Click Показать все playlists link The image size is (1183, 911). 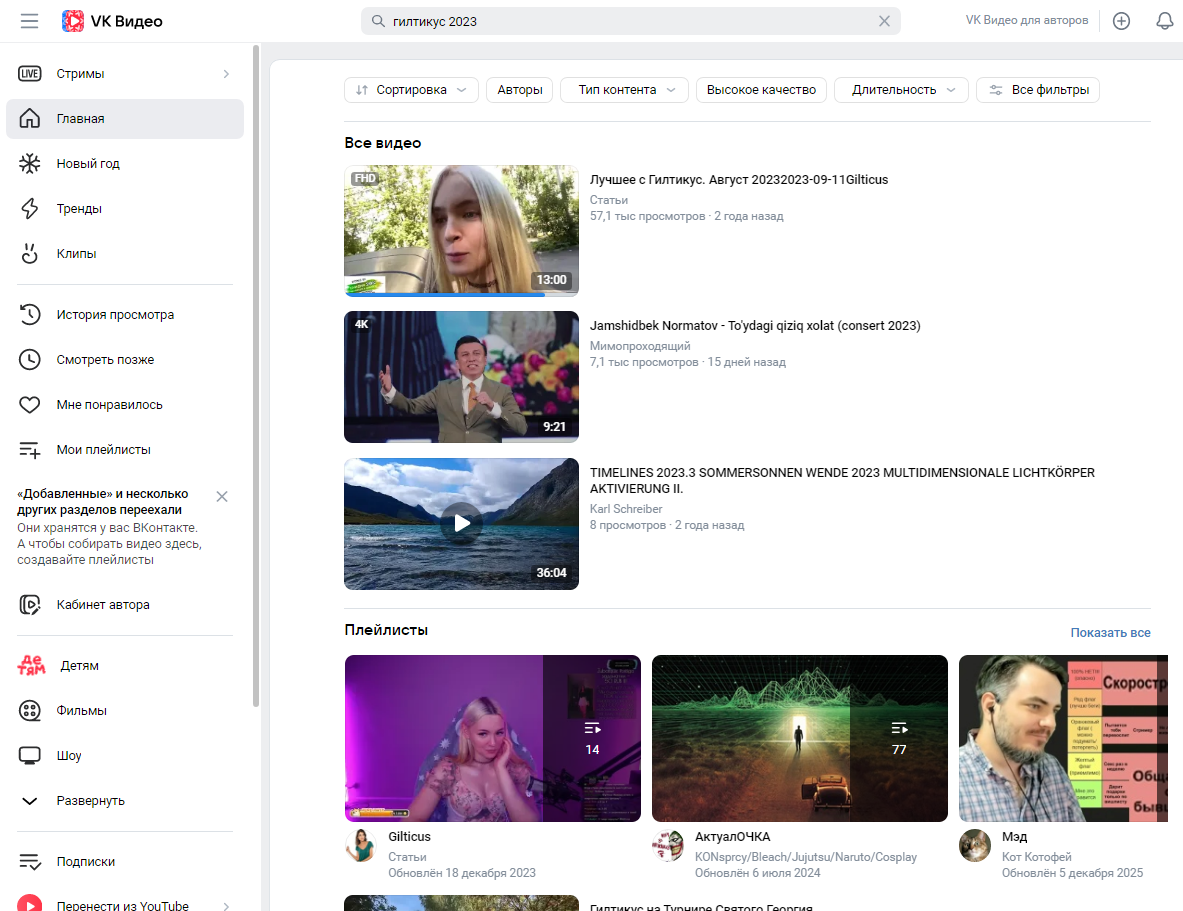[1110, 632]
